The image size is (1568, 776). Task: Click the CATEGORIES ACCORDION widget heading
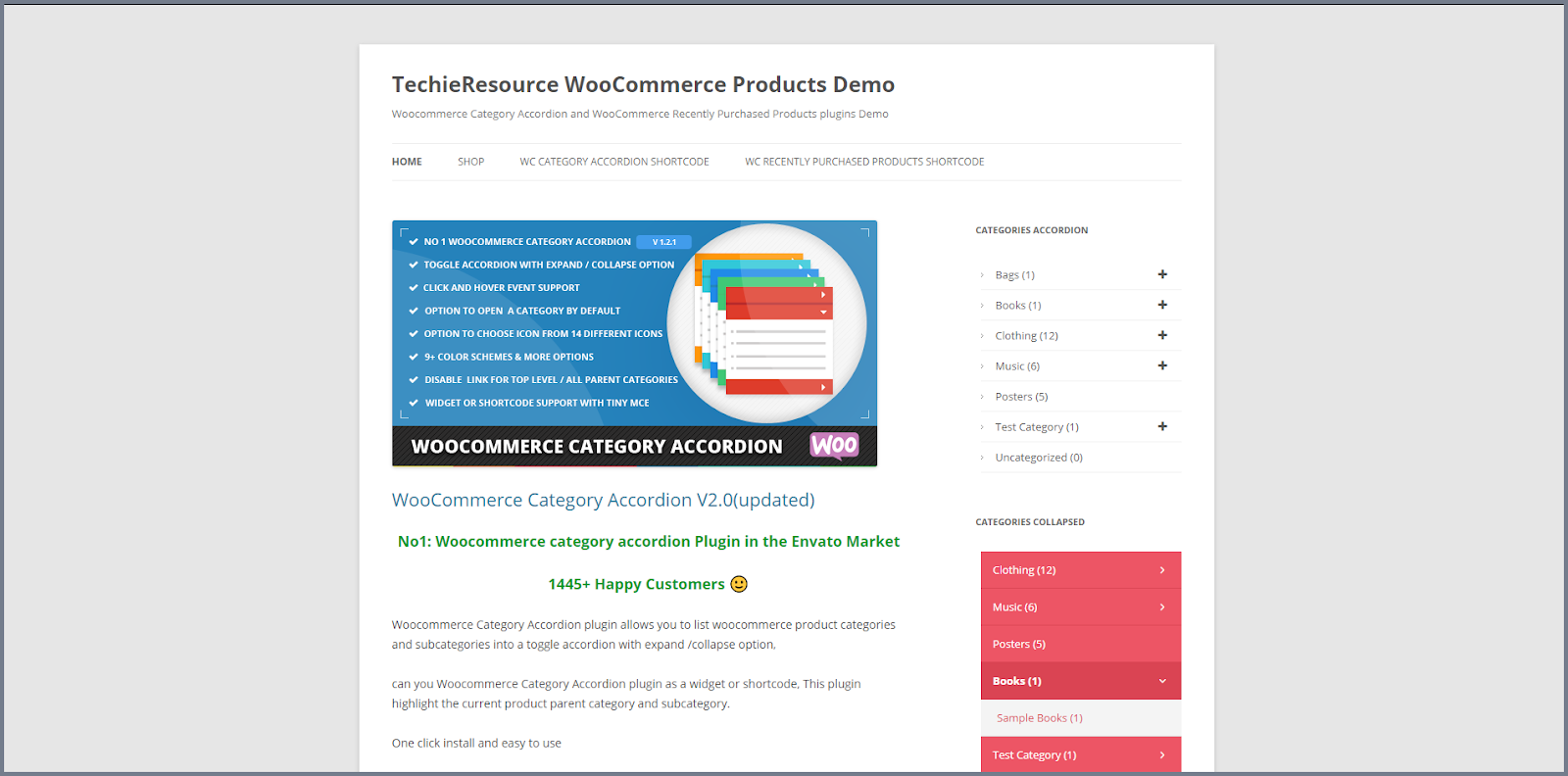click(1031, 230)
